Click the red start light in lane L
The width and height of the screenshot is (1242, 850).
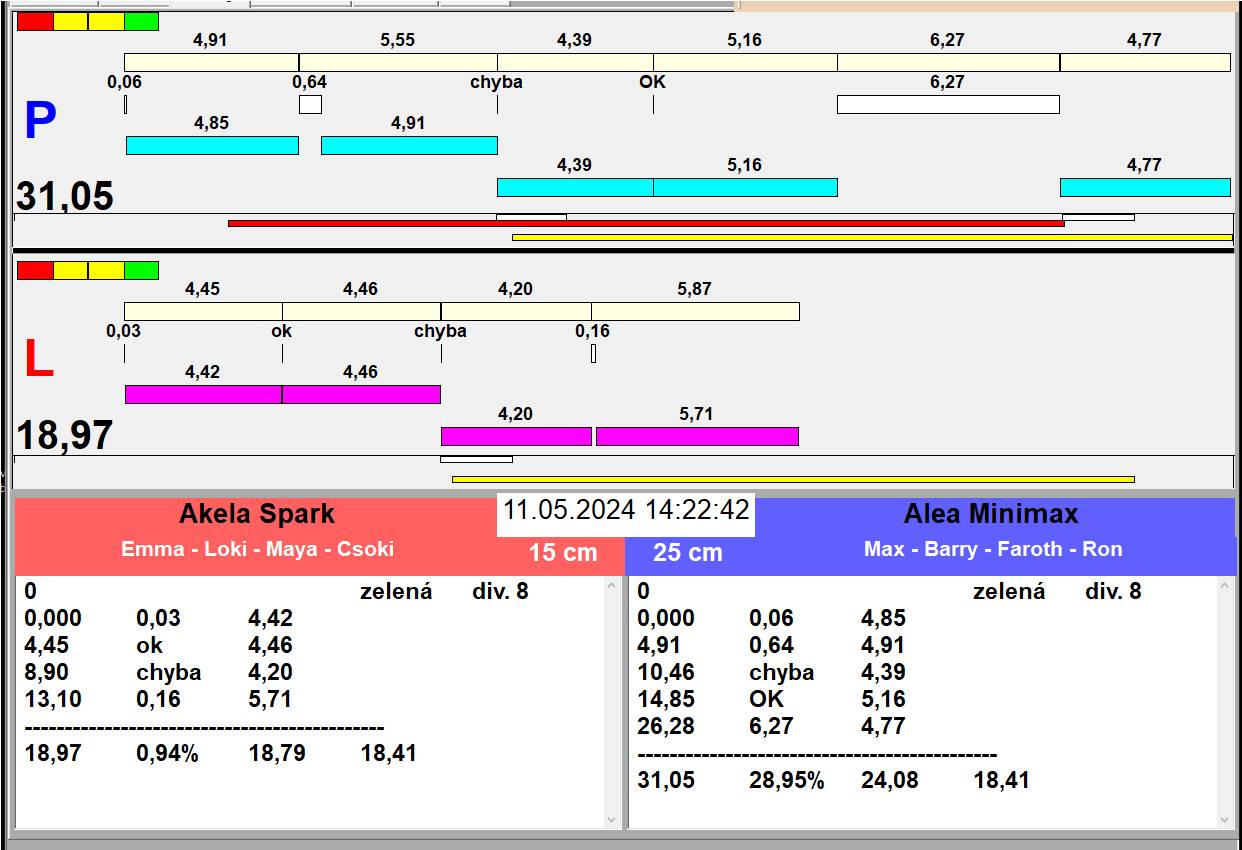[x=35, y=270]
